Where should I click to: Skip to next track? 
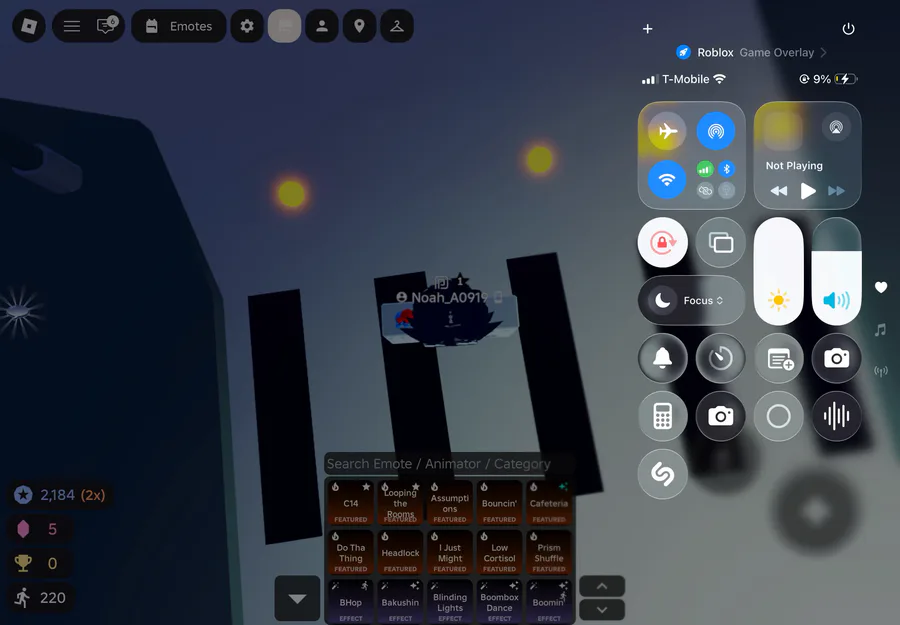tap(836, 191)
